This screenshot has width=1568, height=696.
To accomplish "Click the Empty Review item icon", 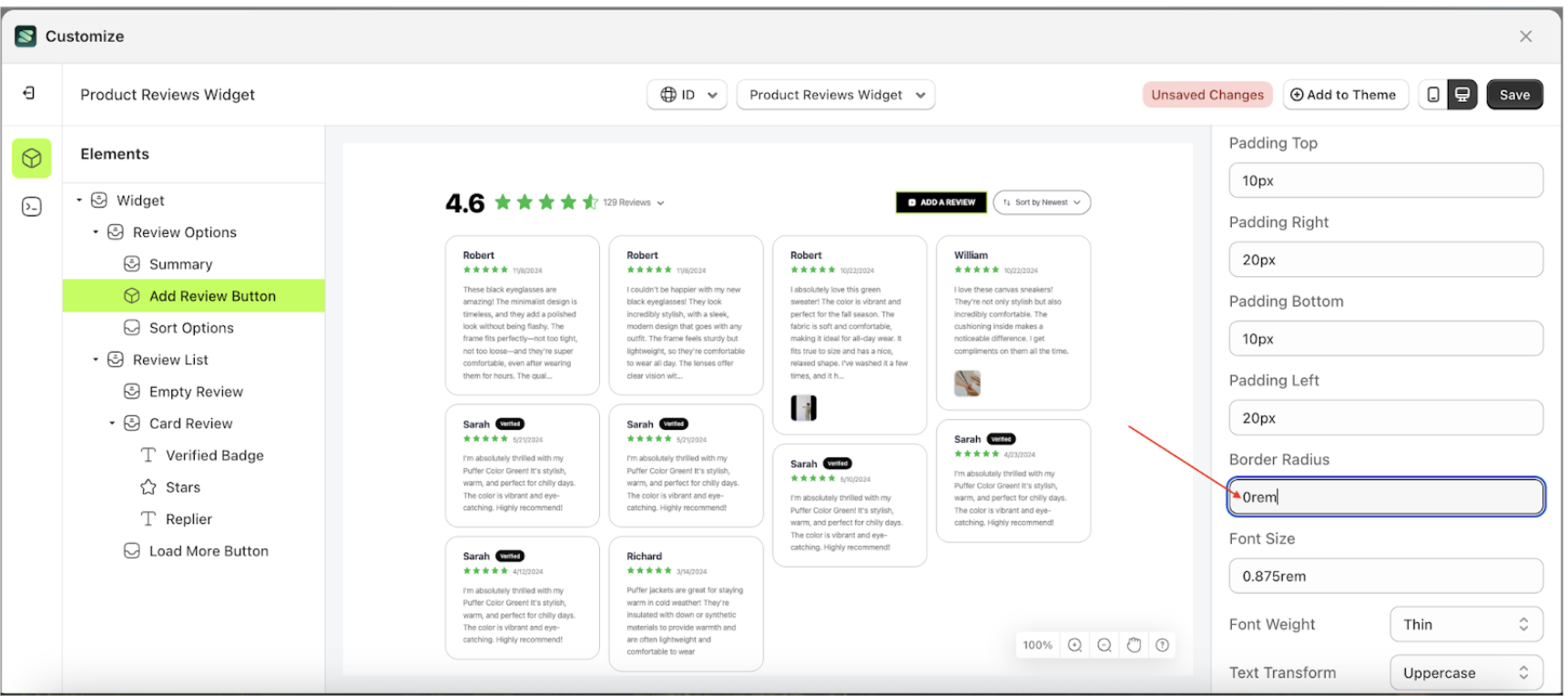I will [x=132, y=392].
